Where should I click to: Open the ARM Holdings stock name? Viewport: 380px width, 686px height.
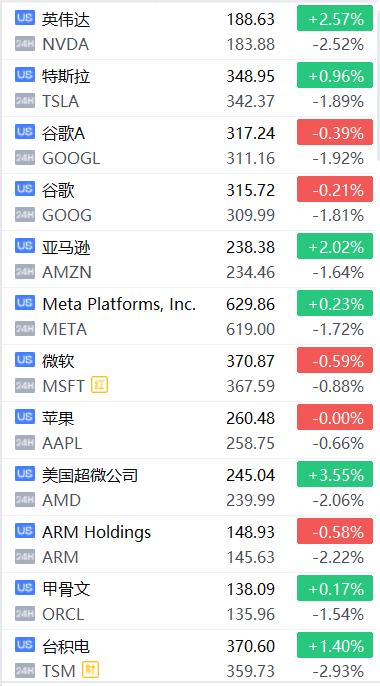point(96,532)
